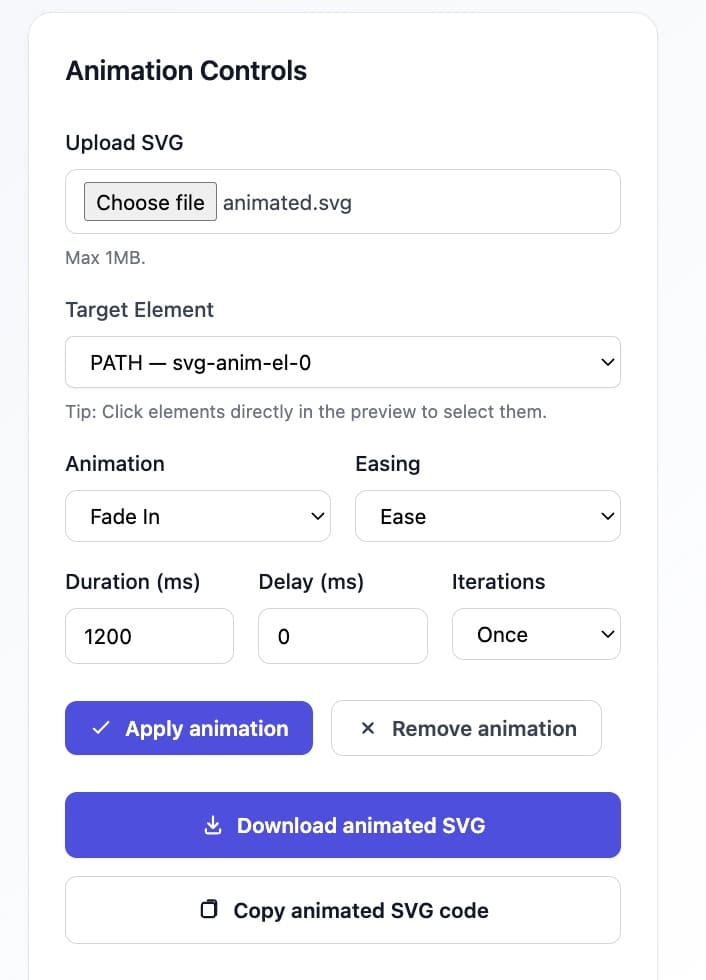Click the Delay input showing 0
Screen dimensions: 706x980
coord(343,634)
